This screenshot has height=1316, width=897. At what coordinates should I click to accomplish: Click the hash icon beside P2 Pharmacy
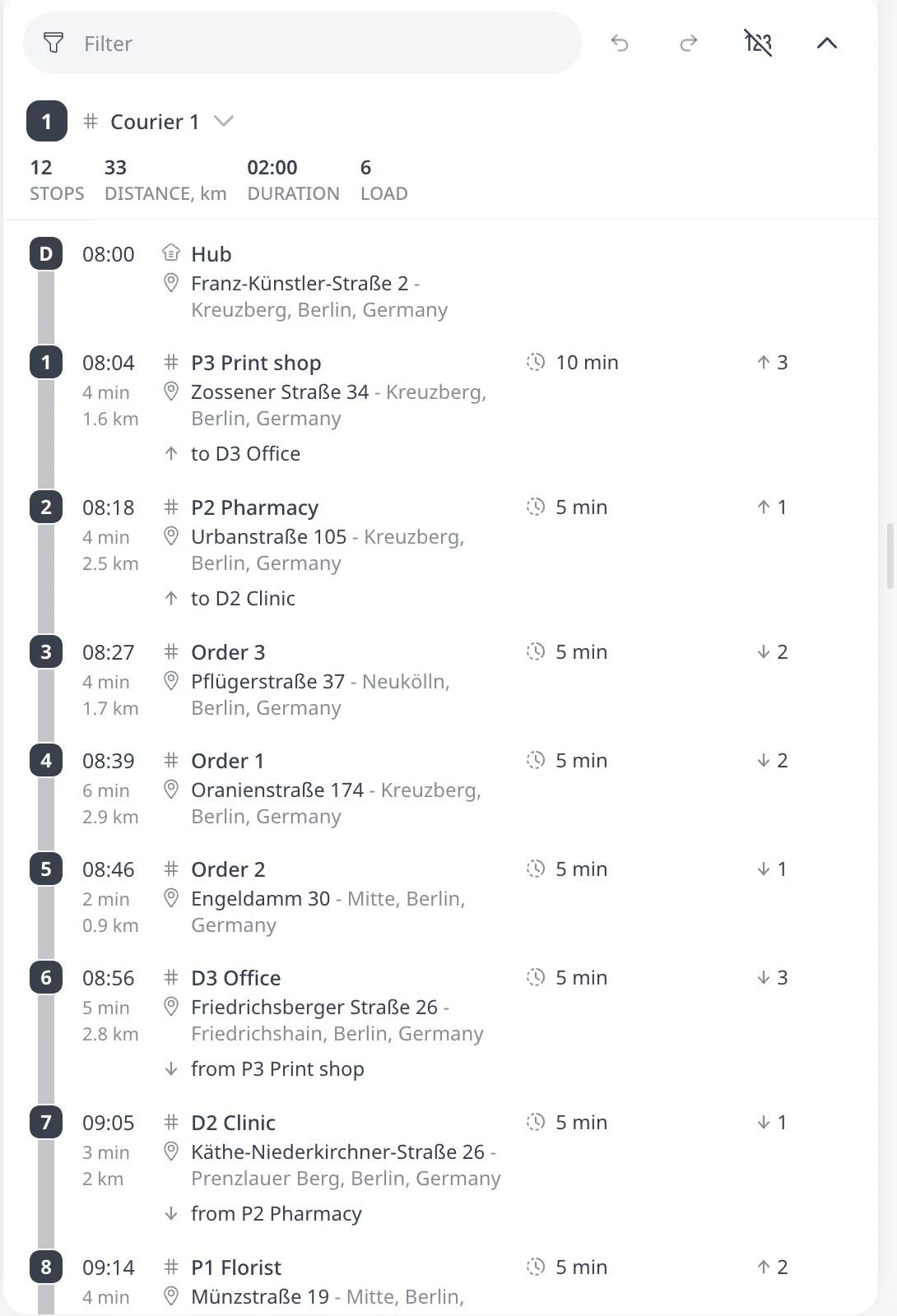(x=171, y=507)
